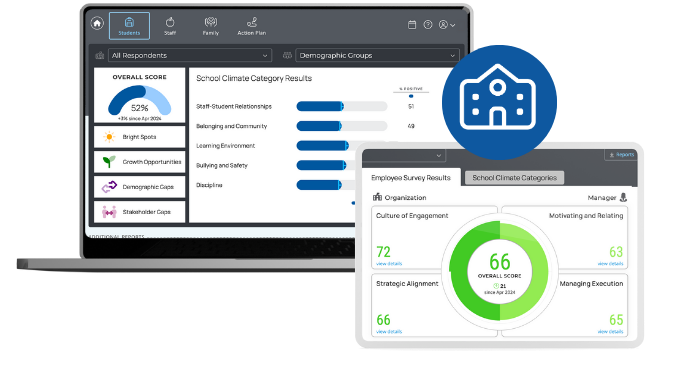Click the large blue school building icon
Screen dimensions: 683x384
pyautogui.click(x=499, y=102)
